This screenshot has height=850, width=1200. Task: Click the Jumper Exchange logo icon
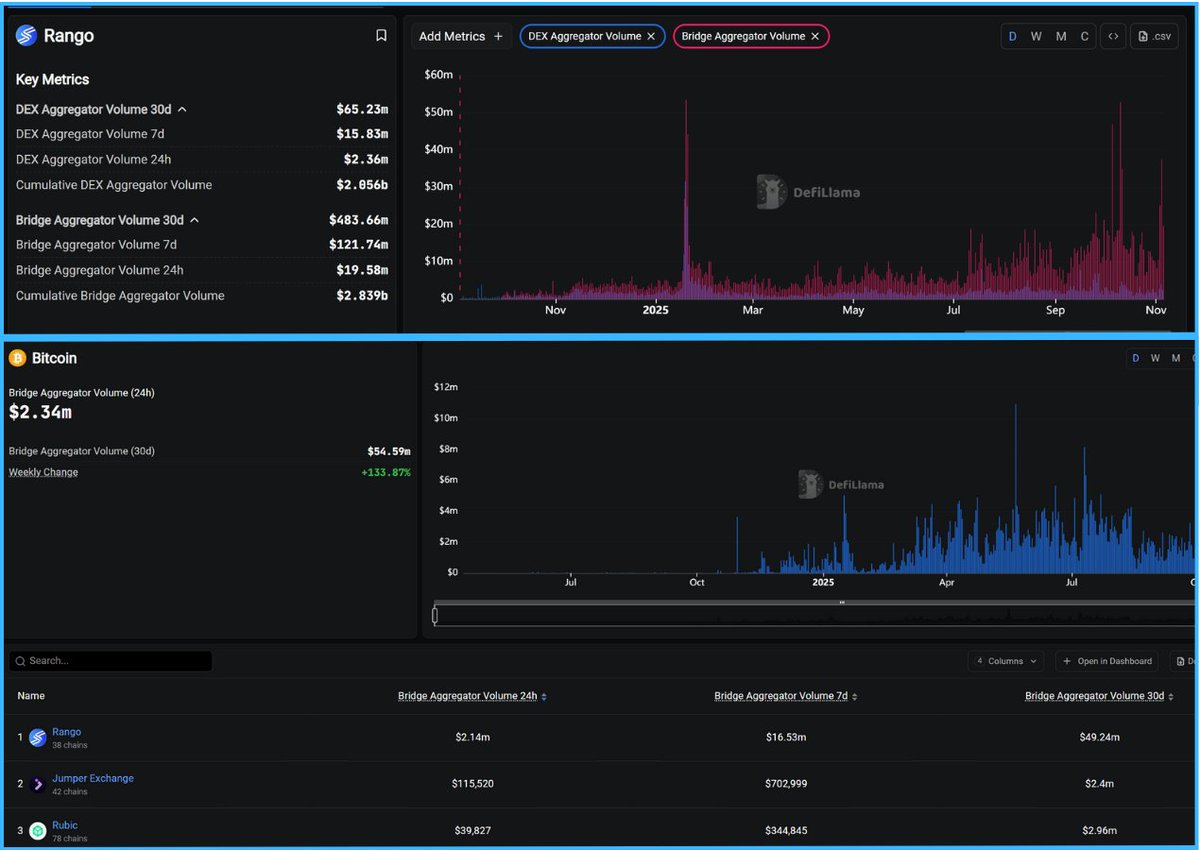pos(37,784)
